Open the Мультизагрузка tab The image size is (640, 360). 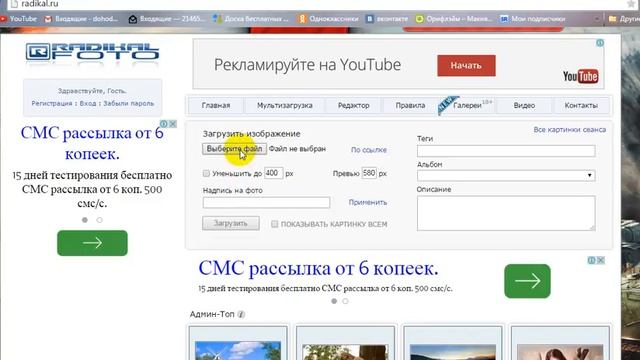[x=284, y=105]
